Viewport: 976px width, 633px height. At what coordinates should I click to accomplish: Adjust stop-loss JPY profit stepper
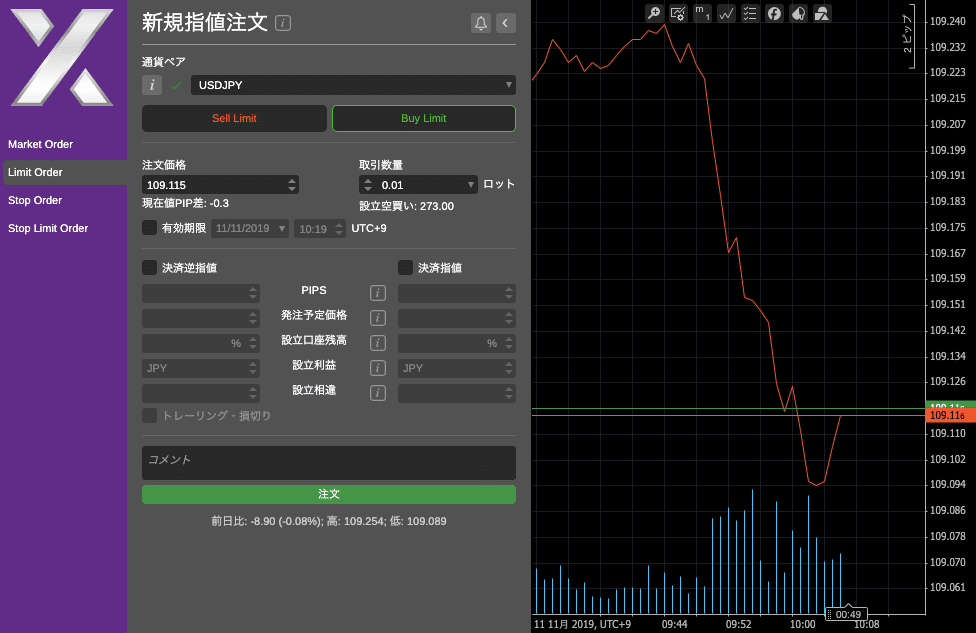pyautogui.click(x=253, y=368)
